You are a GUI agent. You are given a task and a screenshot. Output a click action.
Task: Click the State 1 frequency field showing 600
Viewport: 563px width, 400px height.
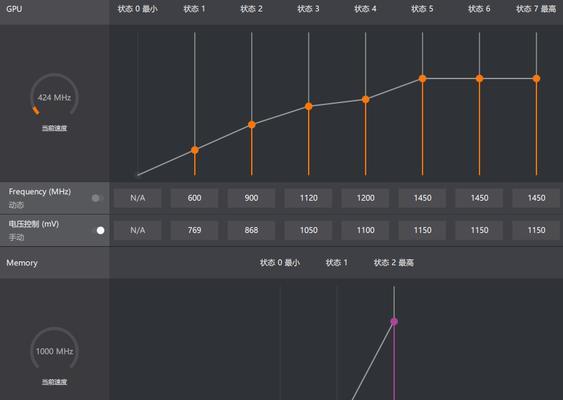click(x=194, y=198)
